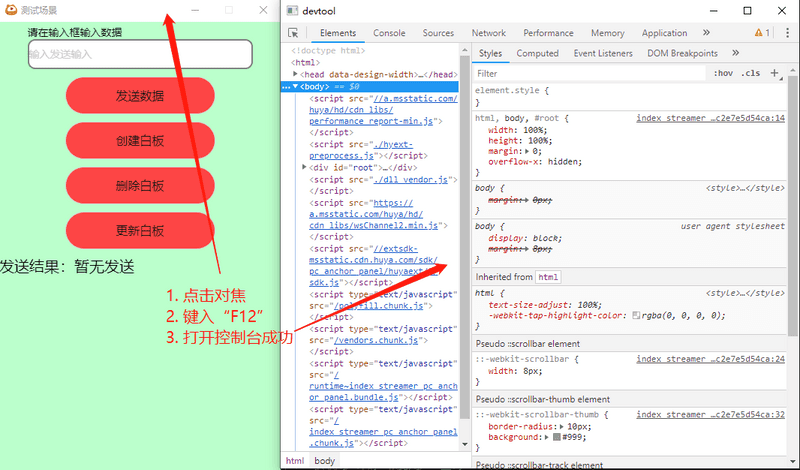The image size is (800, 470).
Task: Focus the 输入发送输入 text box
Action: tap(140, 54)
